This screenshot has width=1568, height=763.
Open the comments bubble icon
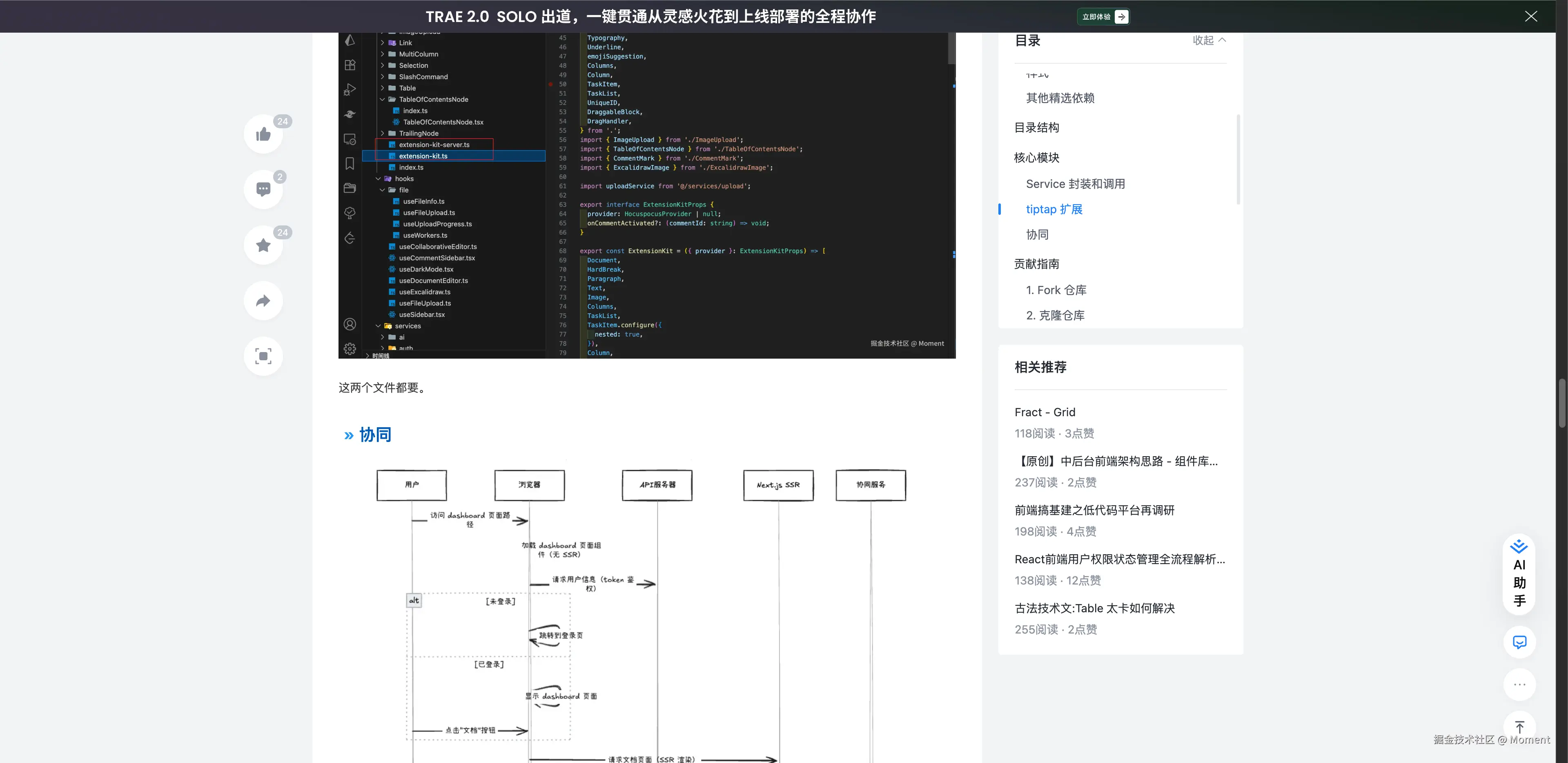(263, 190)
